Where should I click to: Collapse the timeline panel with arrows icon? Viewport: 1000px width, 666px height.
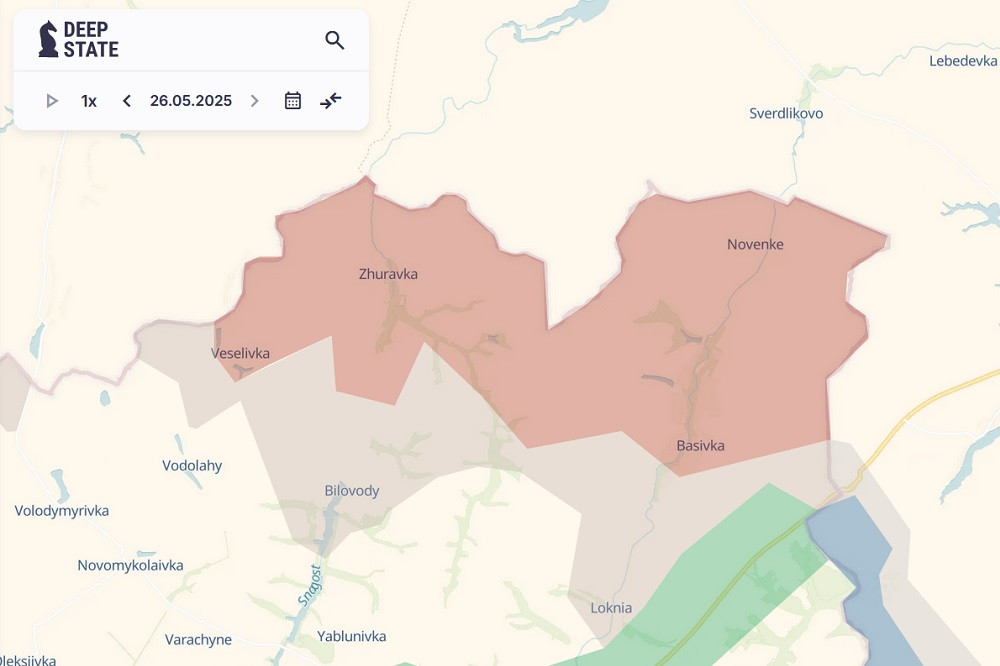tap(331, 101)
